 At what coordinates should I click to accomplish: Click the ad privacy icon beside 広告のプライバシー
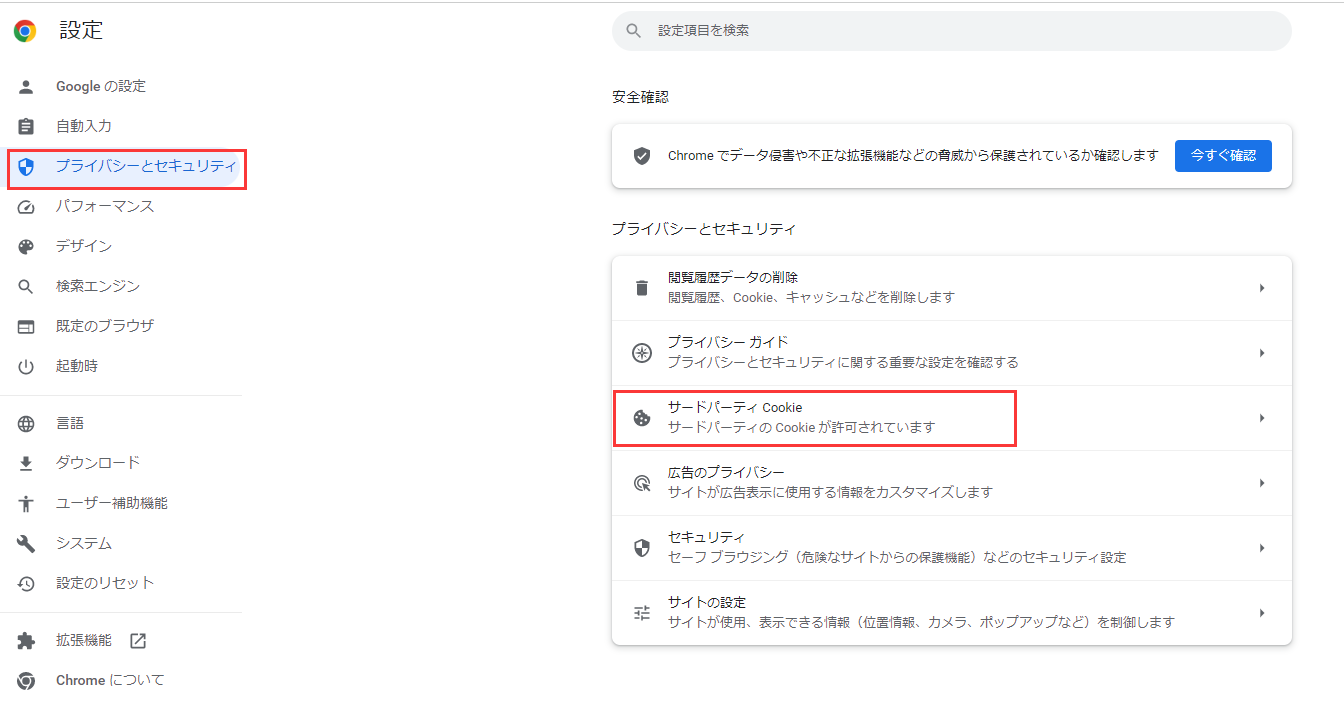pos(641,481)
